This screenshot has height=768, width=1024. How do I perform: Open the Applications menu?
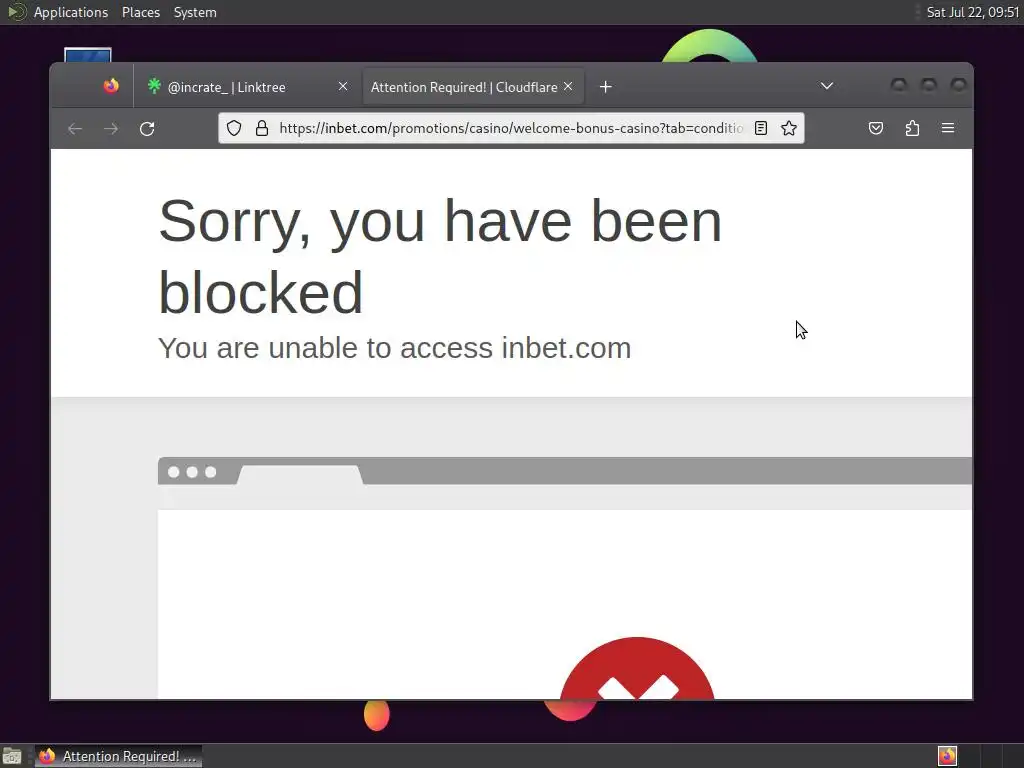point(71,12)
